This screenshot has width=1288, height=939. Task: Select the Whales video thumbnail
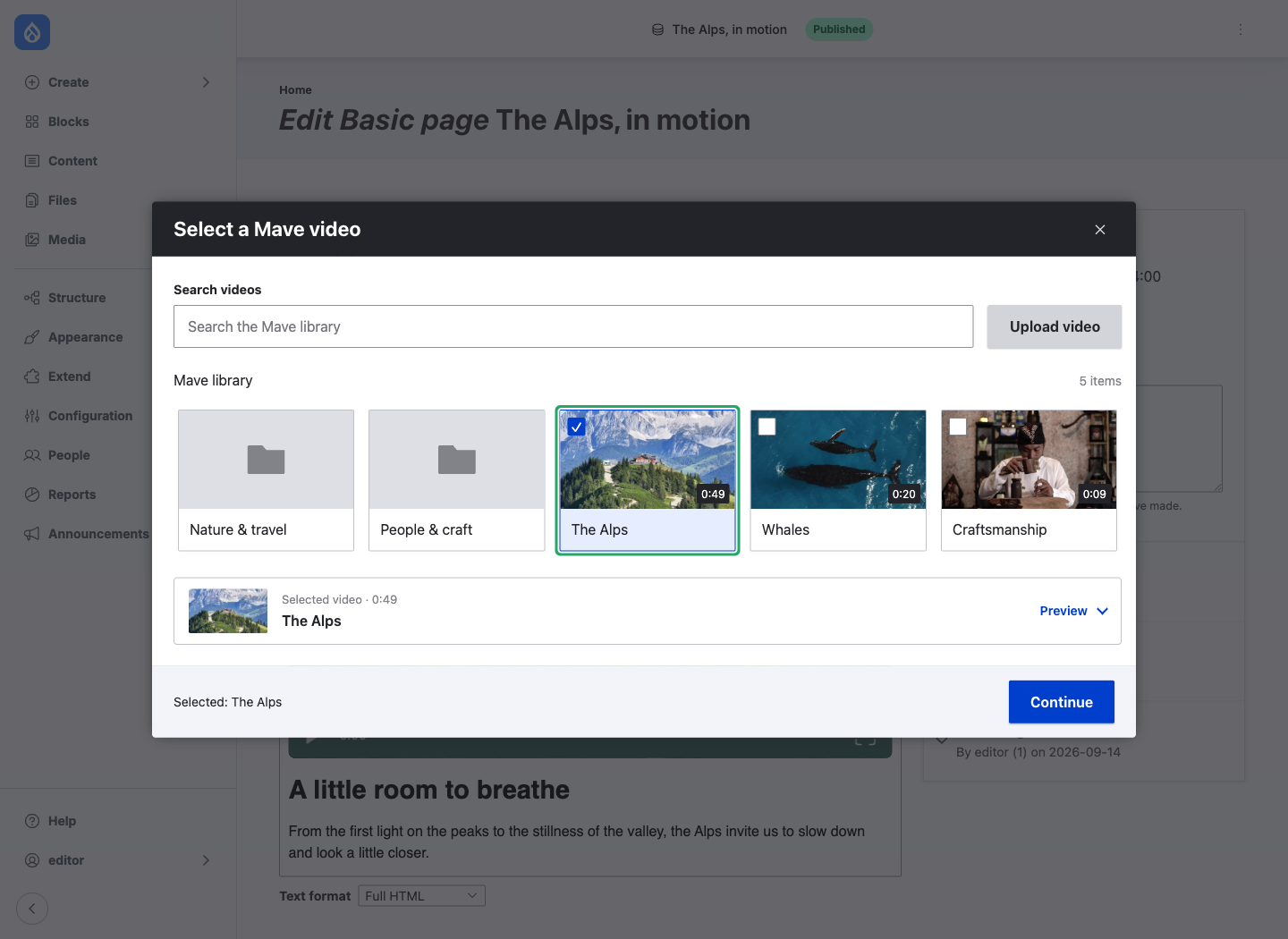pos(838,460)
